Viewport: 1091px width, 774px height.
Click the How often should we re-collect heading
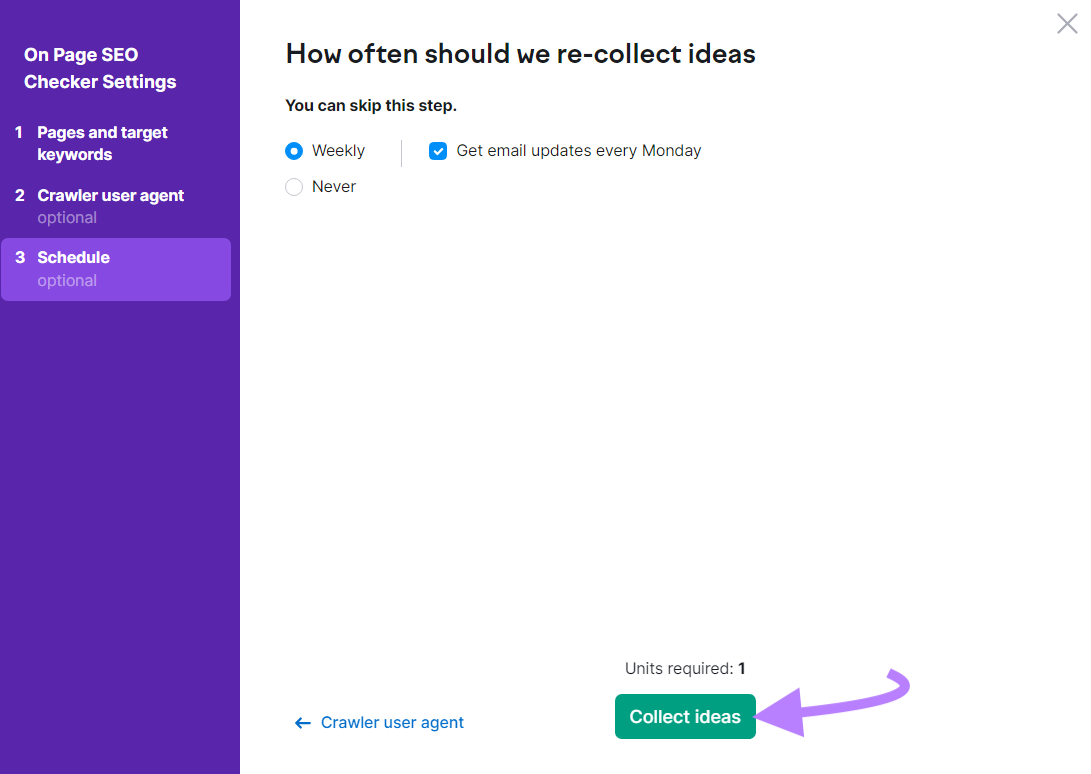pyautogui.click(x=520, y=53)
